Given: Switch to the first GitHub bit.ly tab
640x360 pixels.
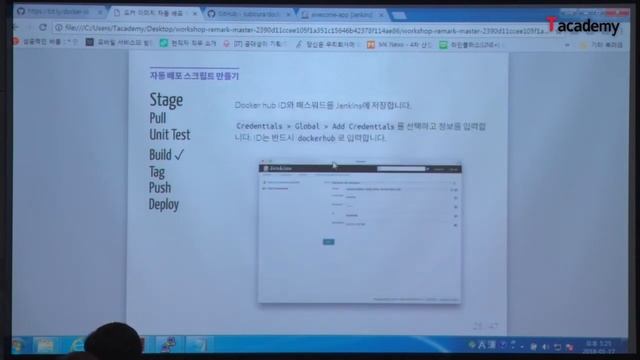Looking at the screenshot, I should click(x=59, y=11).
